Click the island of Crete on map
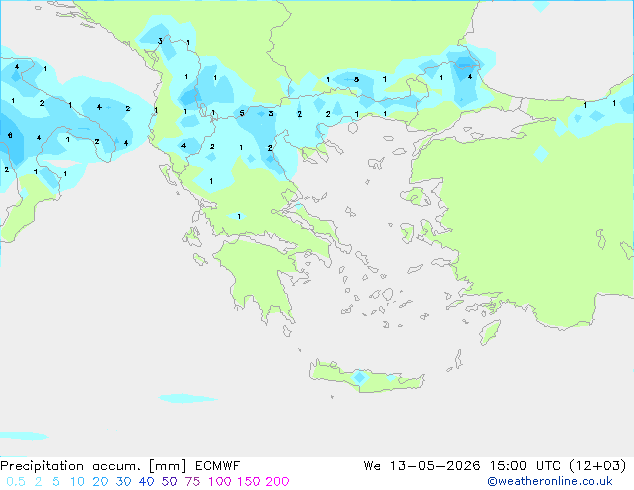634x490 pixels. [x=366, y=376]
